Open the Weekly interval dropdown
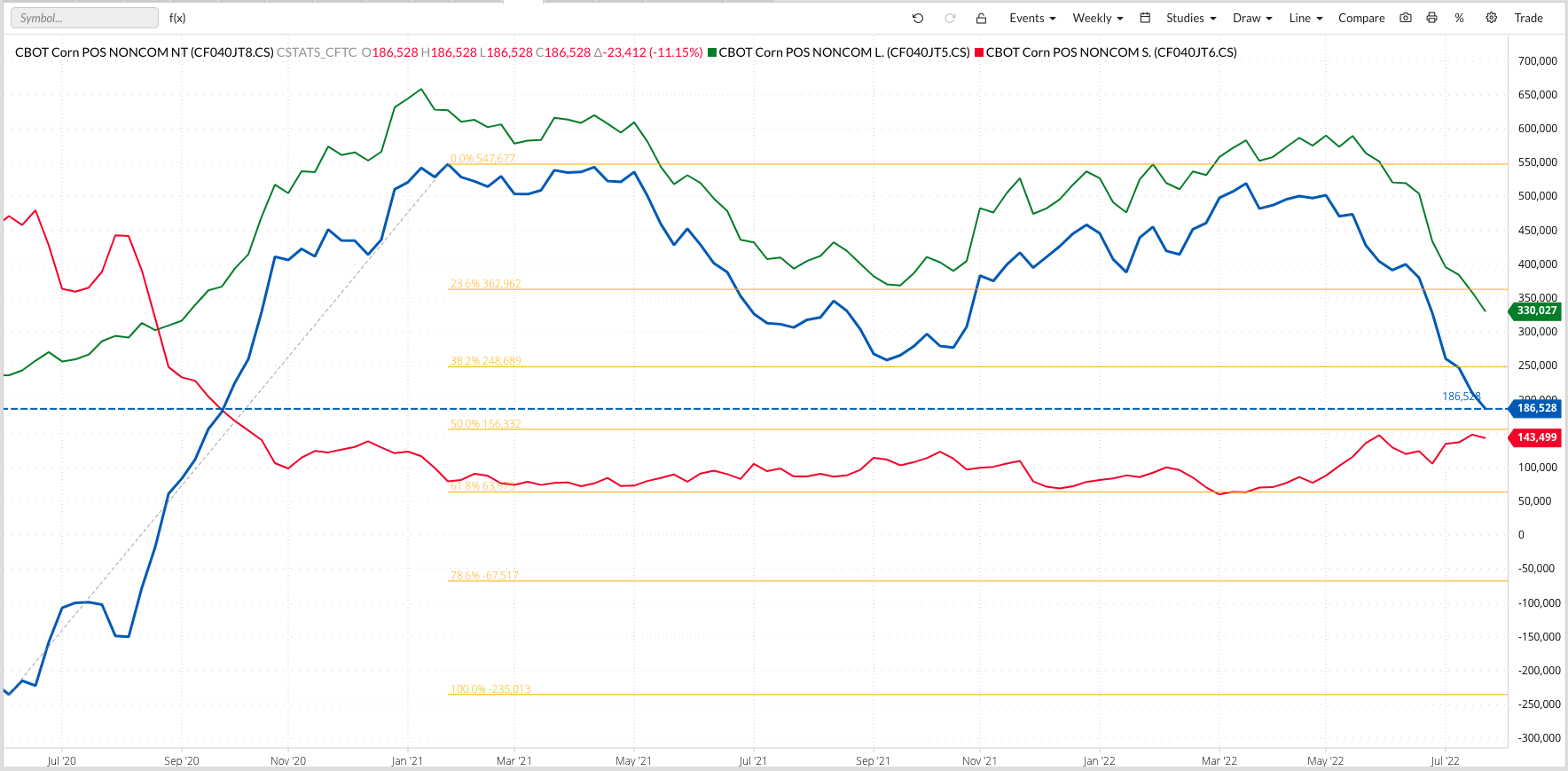The image size is (1568, 771). pyautogui.click(x=1098, y=18)
